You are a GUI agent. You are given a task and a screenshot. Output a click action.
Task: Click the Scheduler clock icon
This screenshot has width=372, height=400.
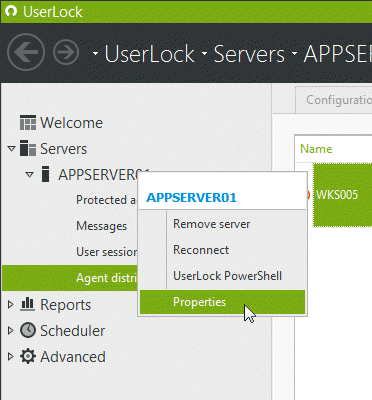tap(28, 330)
